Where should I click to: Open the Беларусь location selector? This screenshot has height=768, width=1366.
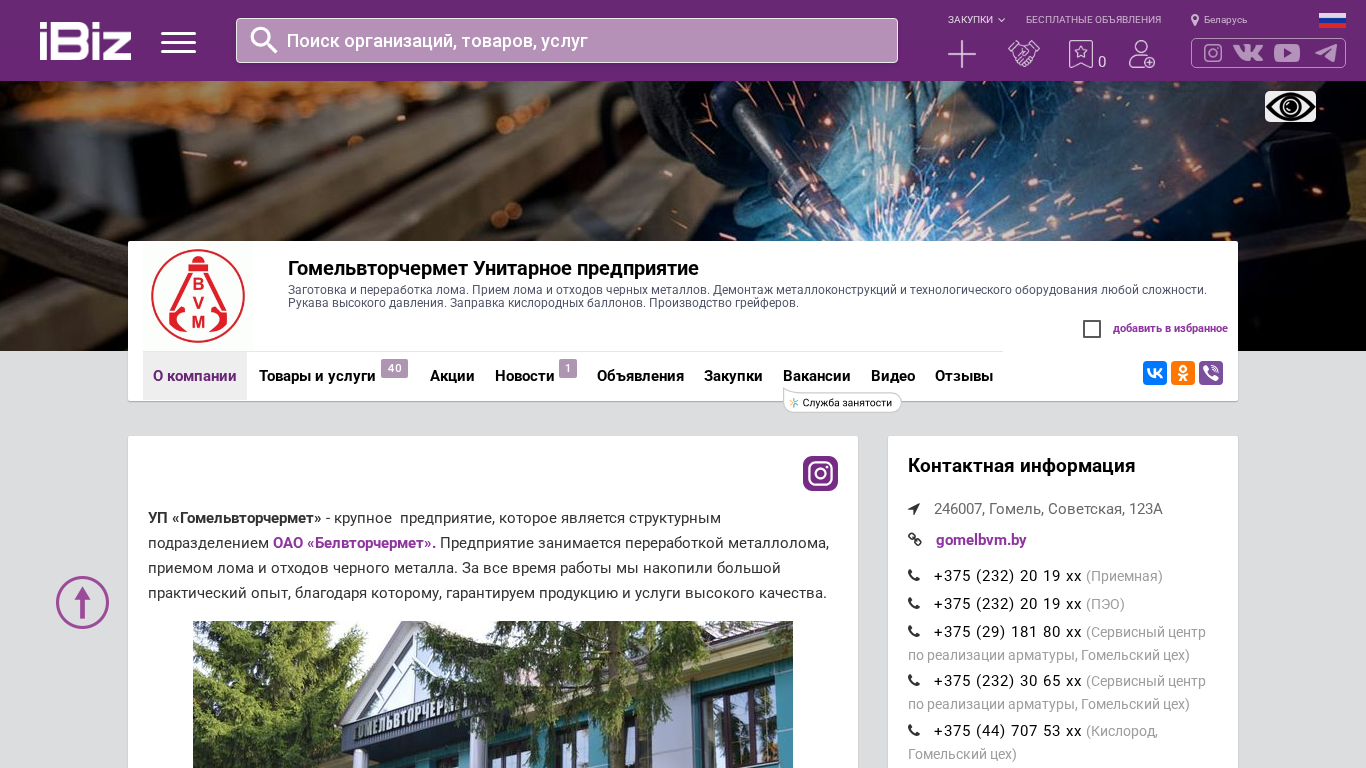(1219, 20)
